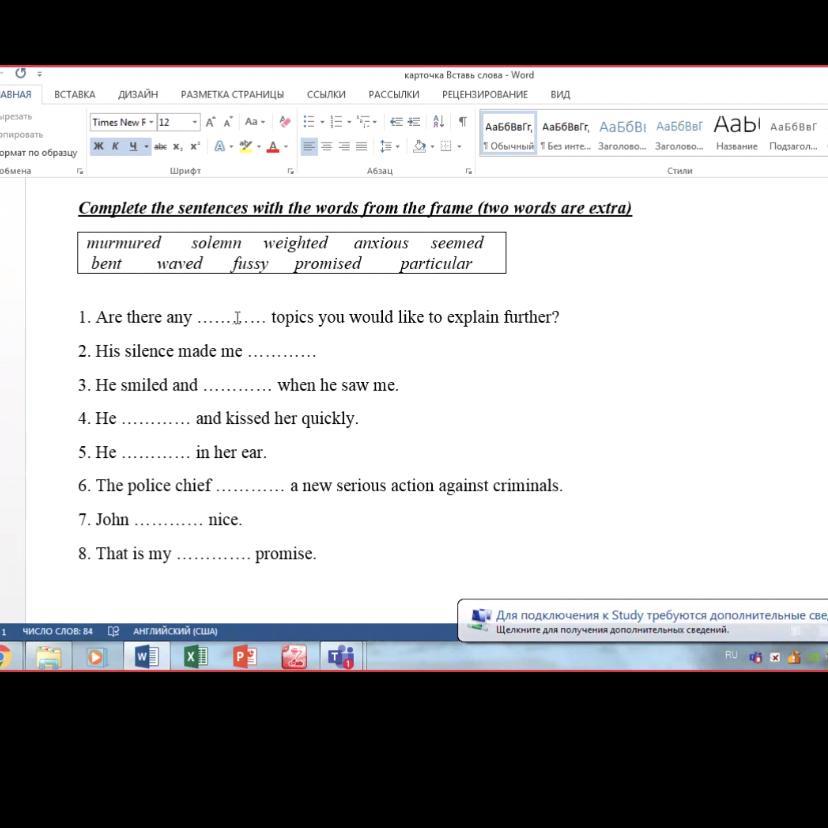This screenshot has width=828, height=828.
Task: Open the РАССЫЛКИ tab
Action: click(394, 95)
